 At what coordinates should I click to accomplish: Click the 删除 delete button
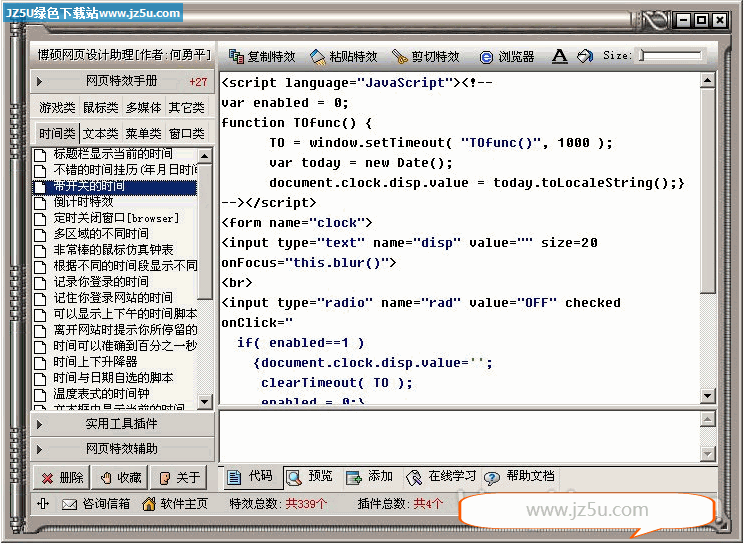click(x=62, y=478)
